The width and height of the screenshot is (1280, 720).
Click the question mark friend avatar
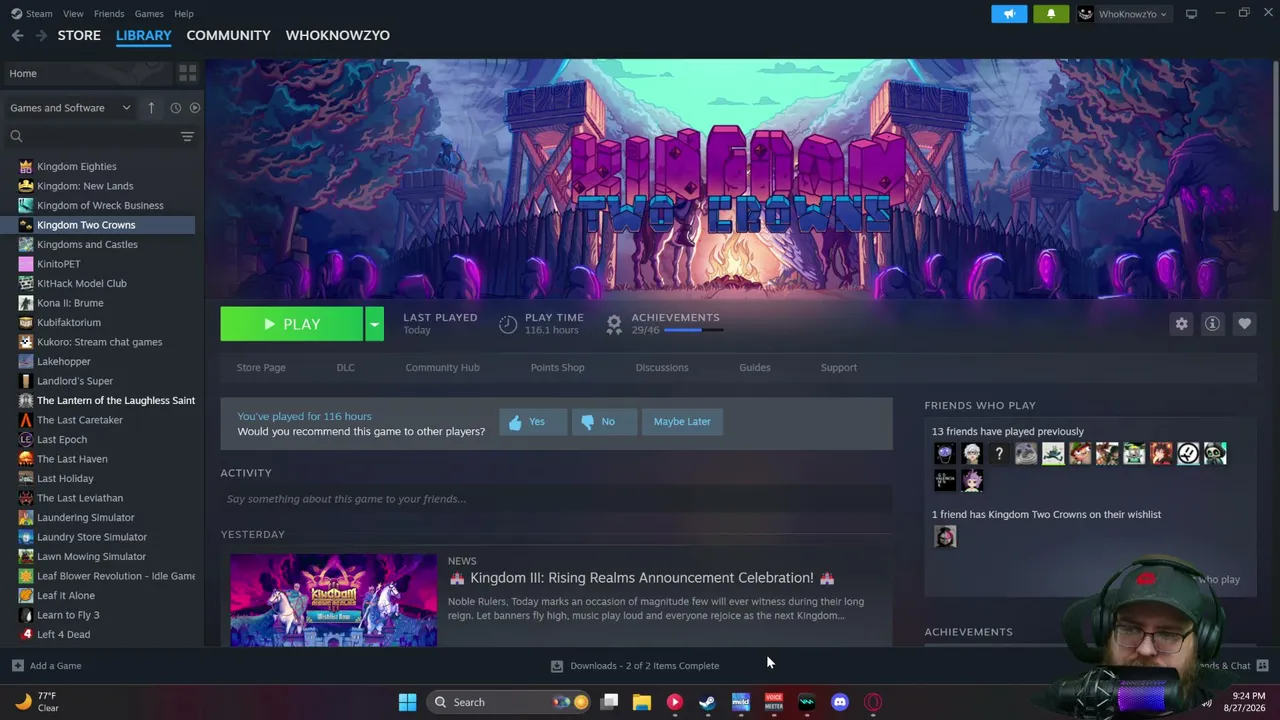(x=998, y=454)
